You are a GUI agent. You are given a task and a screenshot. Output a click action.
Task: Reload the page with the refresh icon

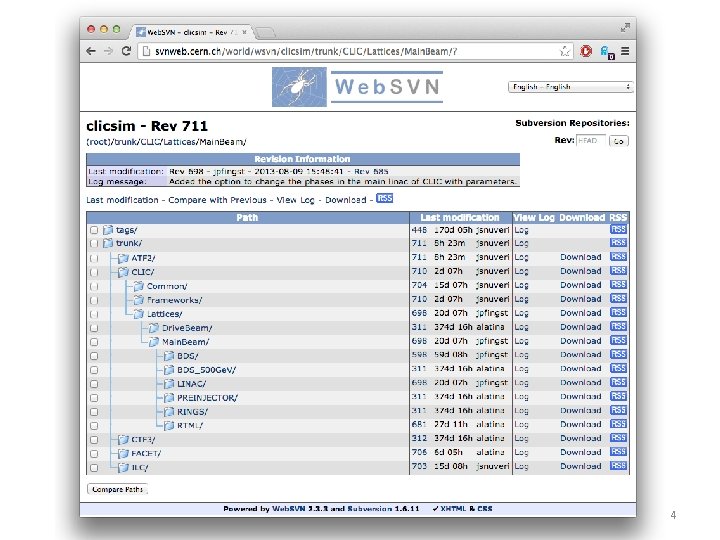pyautogui.click(x=127, y=51)
